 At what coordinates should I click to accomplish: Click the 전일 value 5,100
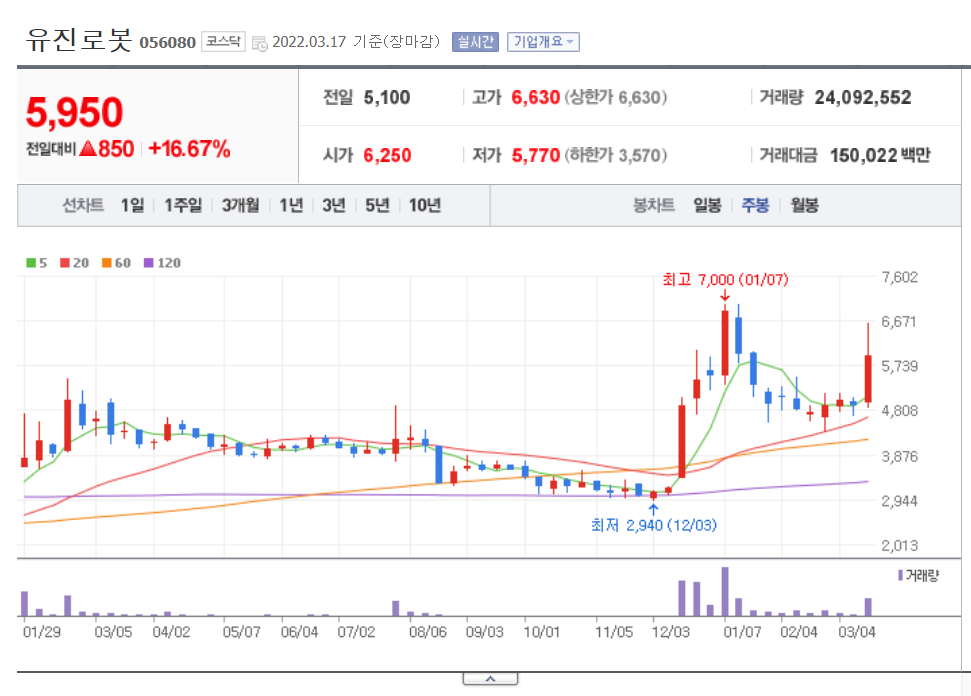pyautogui.click(x=386, y=97)
